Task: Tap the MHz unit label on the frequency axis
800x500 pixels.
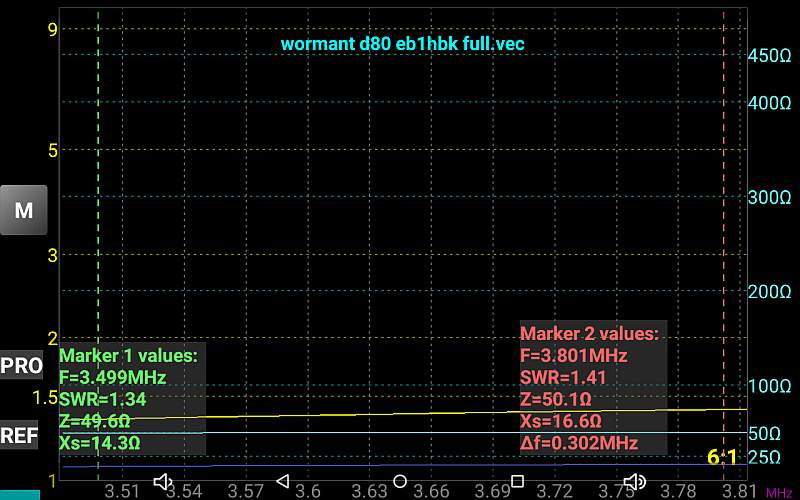Action: (x=779, y=492)
